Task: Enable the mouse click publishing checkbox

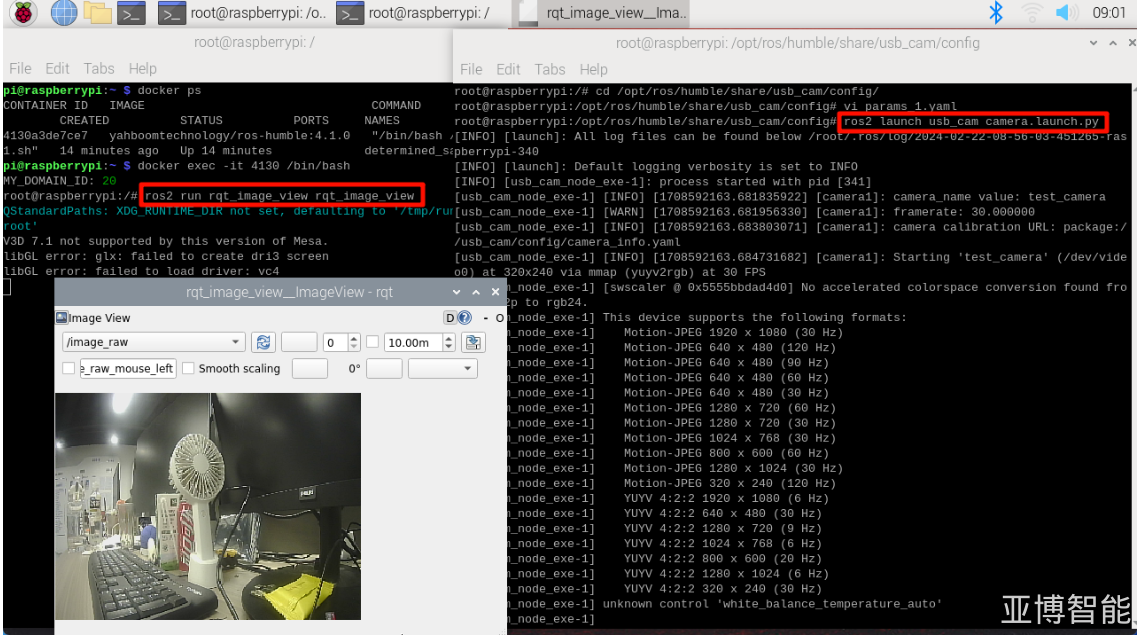Action: click(68, 369)
